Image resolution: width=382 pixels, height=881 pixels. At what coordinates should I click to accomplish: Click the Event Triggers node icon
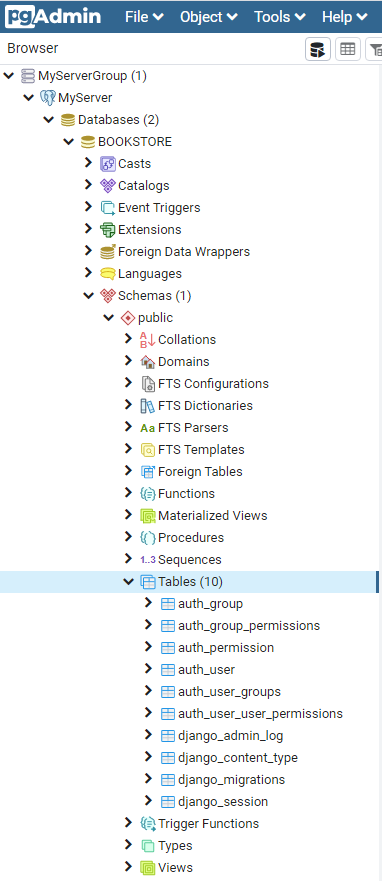click(x=108, y=208)
